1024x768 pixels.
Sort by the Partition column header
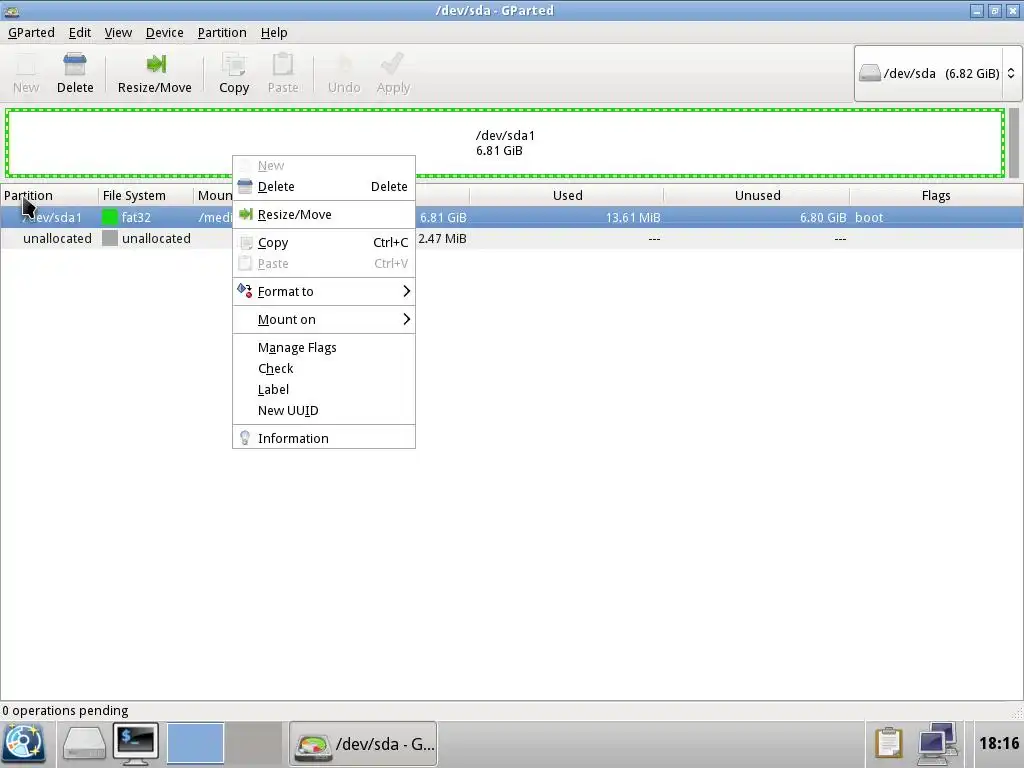(49, 196)
